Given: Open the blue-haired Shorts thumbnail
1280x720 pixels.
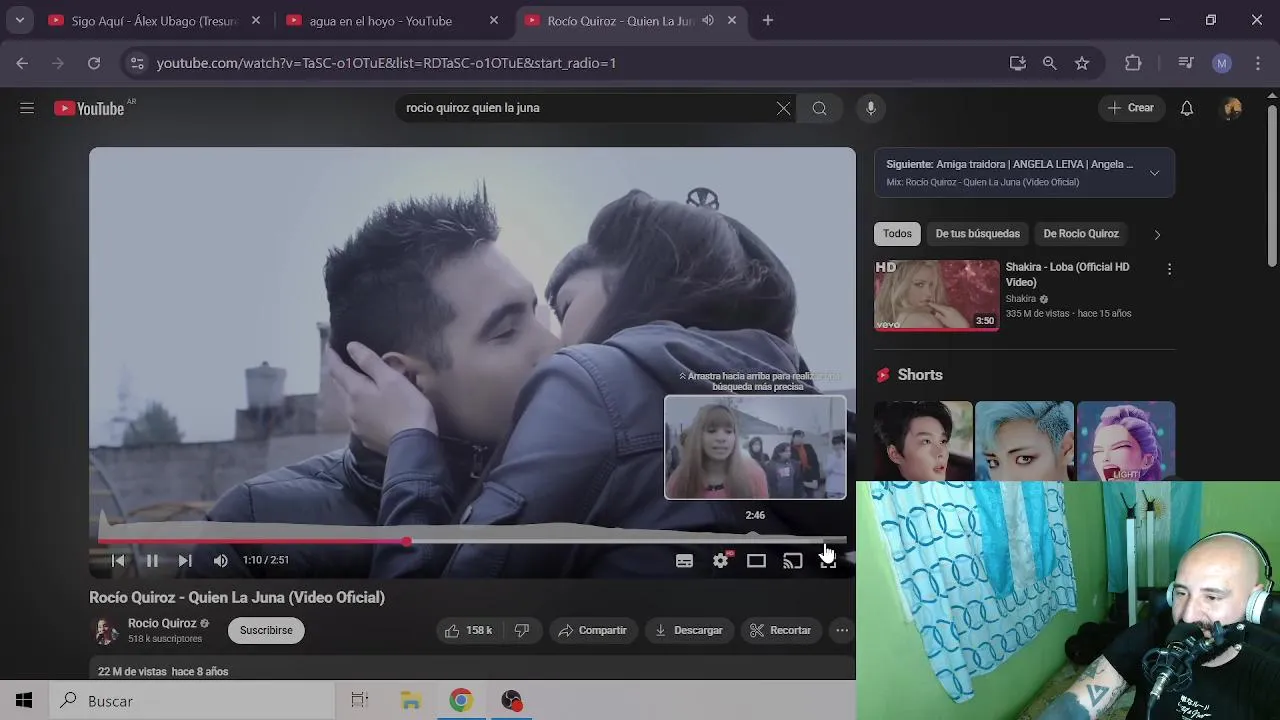Looking at the screenshot, I should pos(1024,441).
